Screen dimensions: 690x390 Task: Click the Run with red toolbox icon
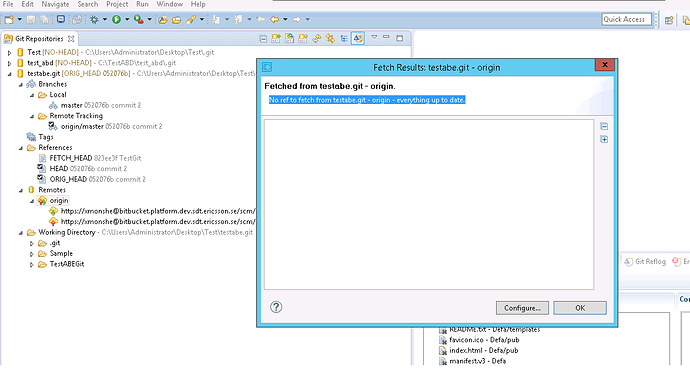coord(139,19)
